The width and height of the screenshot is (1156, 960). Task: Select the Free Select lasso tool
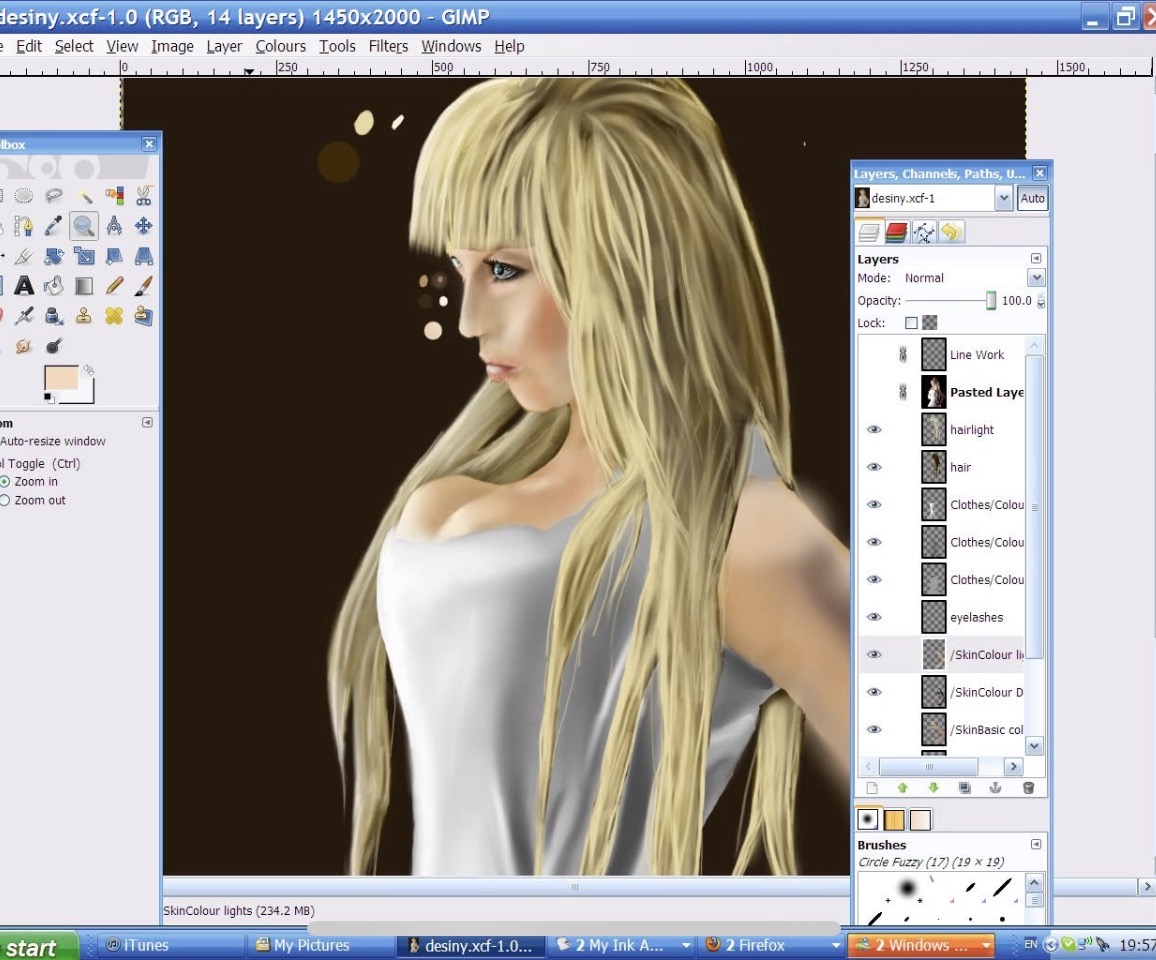54,195
